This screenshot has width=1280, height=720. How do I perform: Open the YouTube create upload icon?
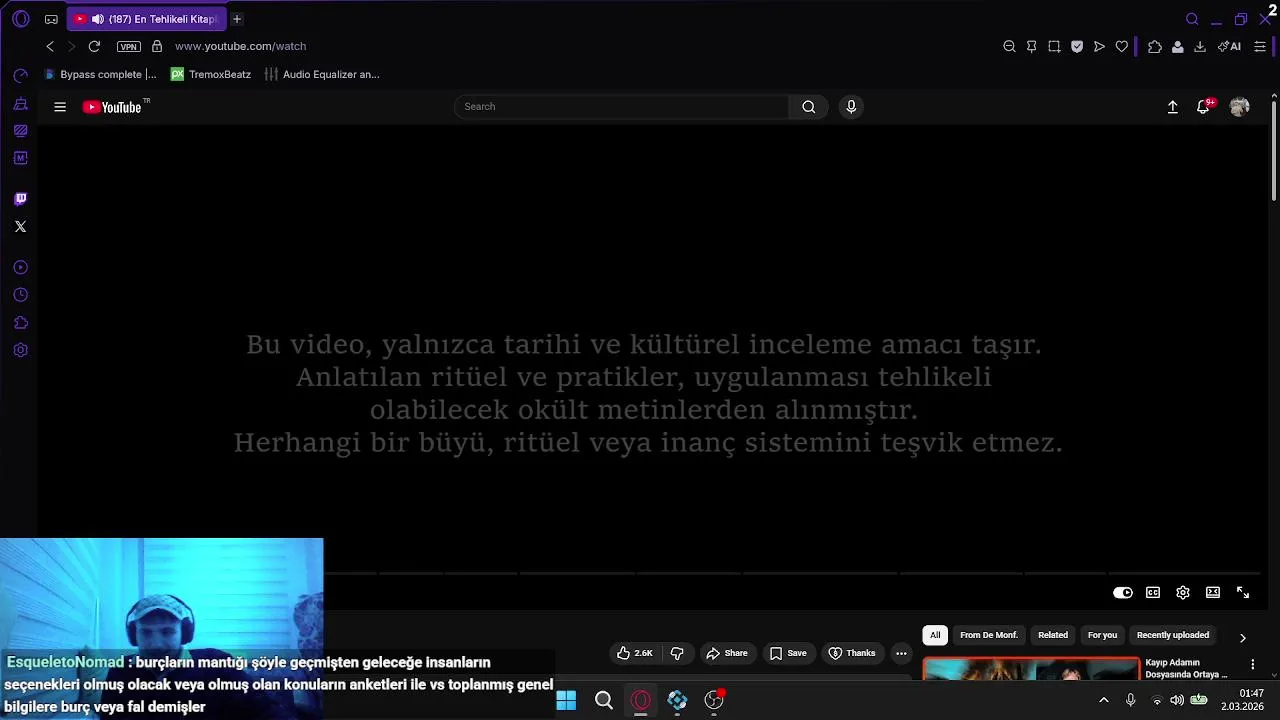coord(1173,107)
